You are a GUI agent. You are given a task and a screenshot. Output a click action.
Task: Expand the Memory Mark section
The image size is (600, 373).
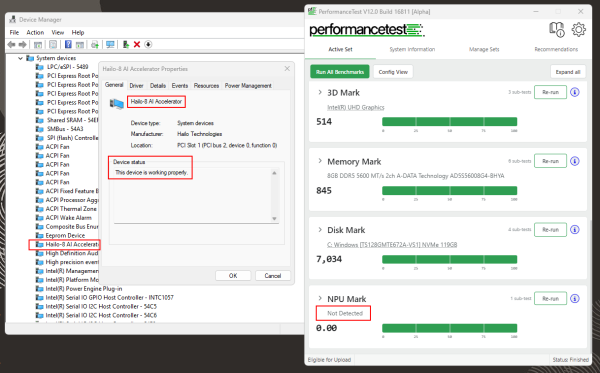[x=320, y=161]
